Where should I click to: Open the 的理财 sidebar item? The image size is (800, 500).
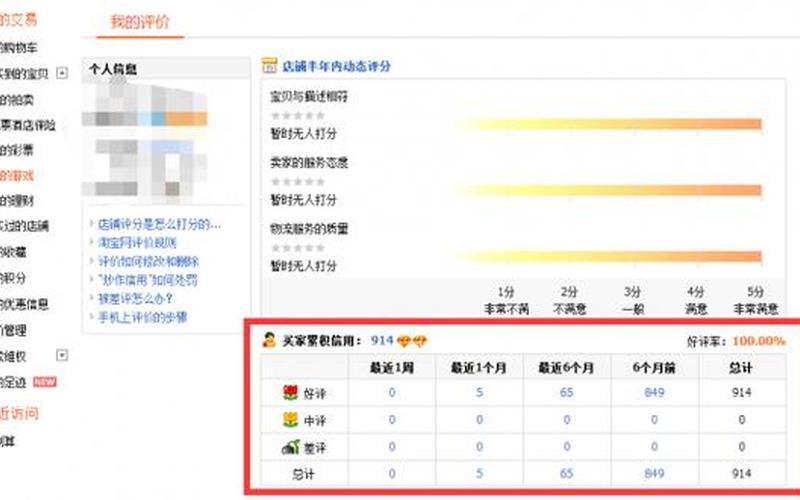point(16,201)
